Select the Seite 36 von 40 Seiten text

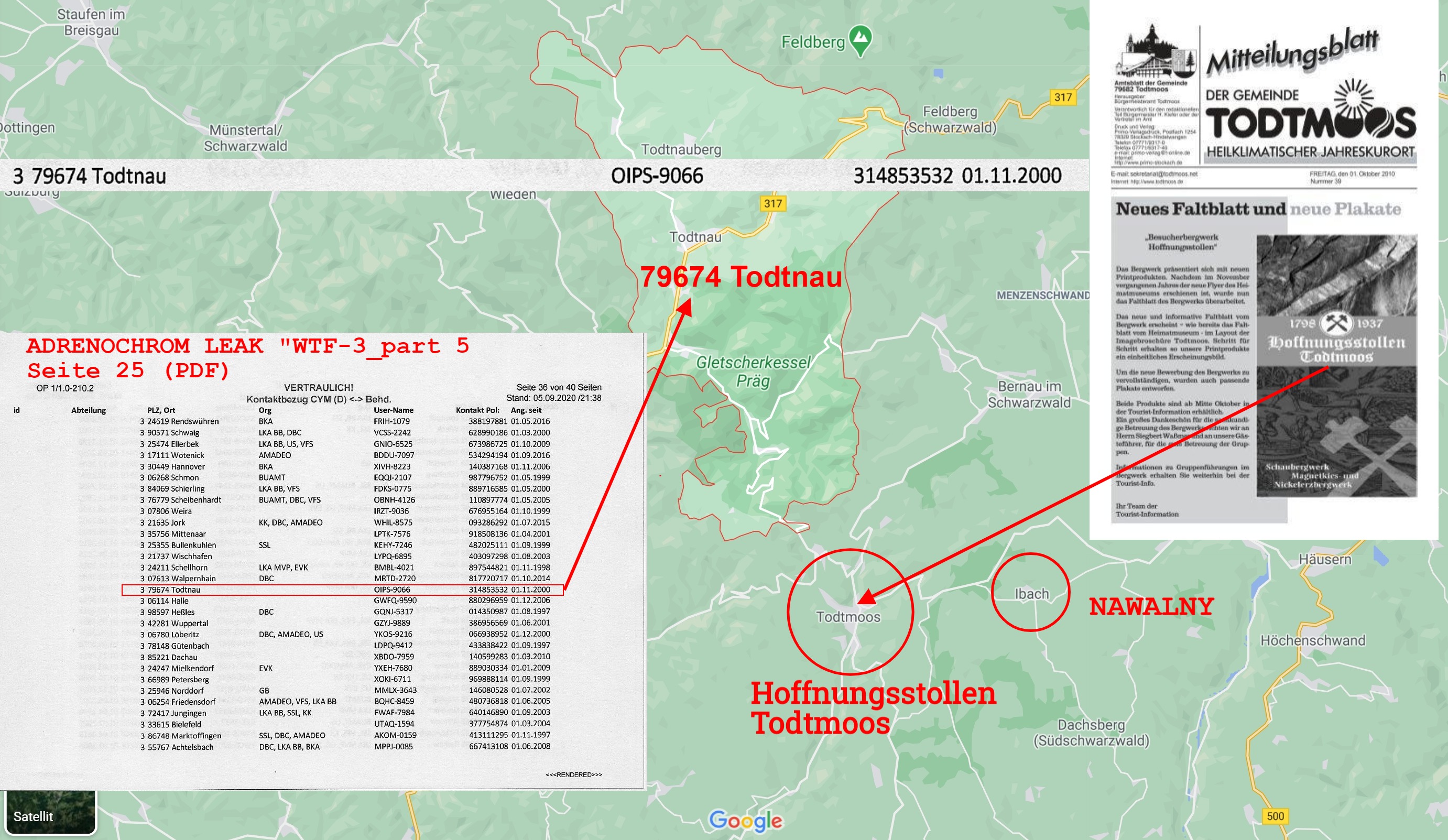click(x=559, y=387)
